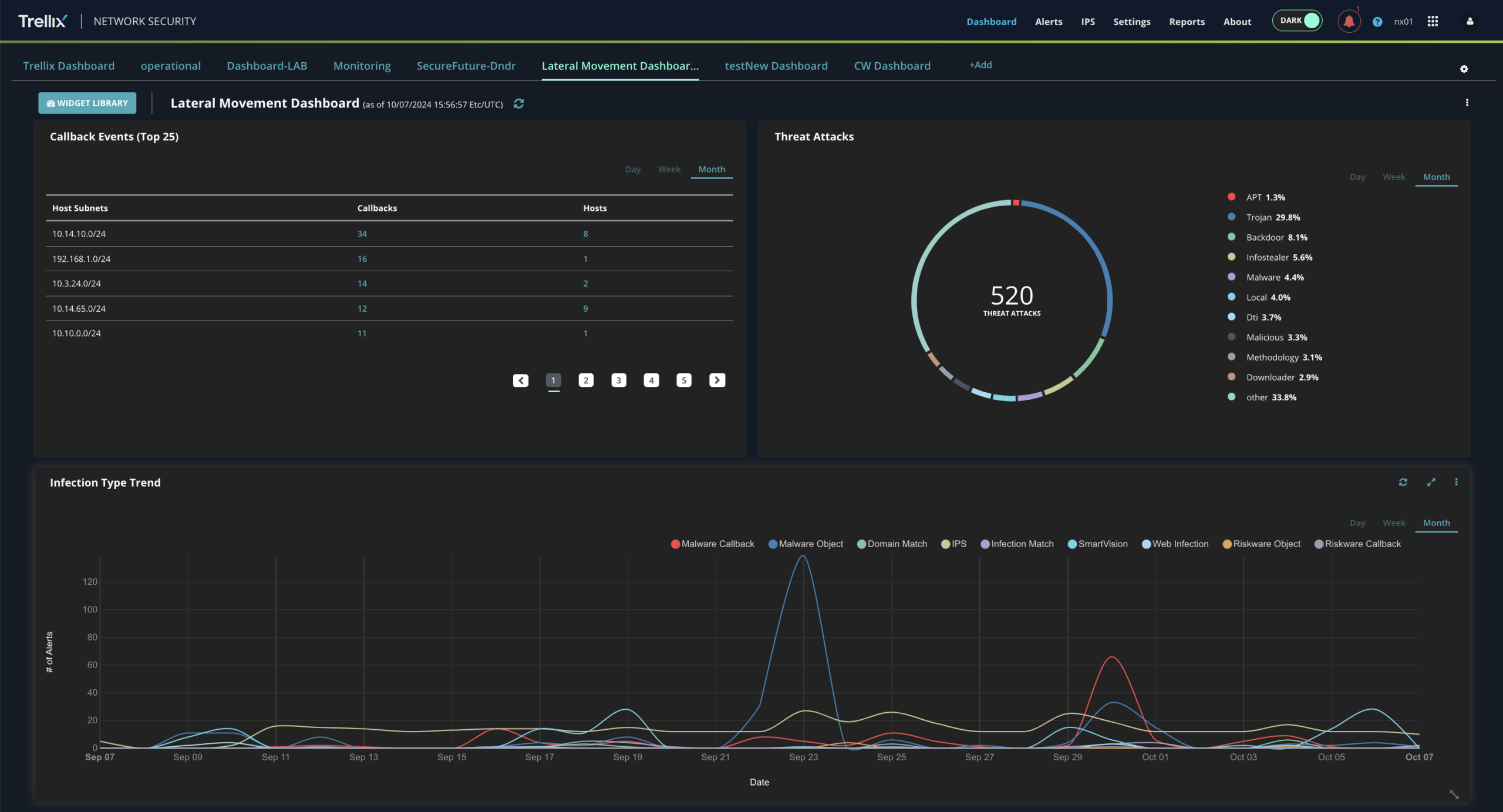Expand Infection Type Trend to fullscreen
The height and width of the screenshot is (812, 1503).
click(1431, 482)
